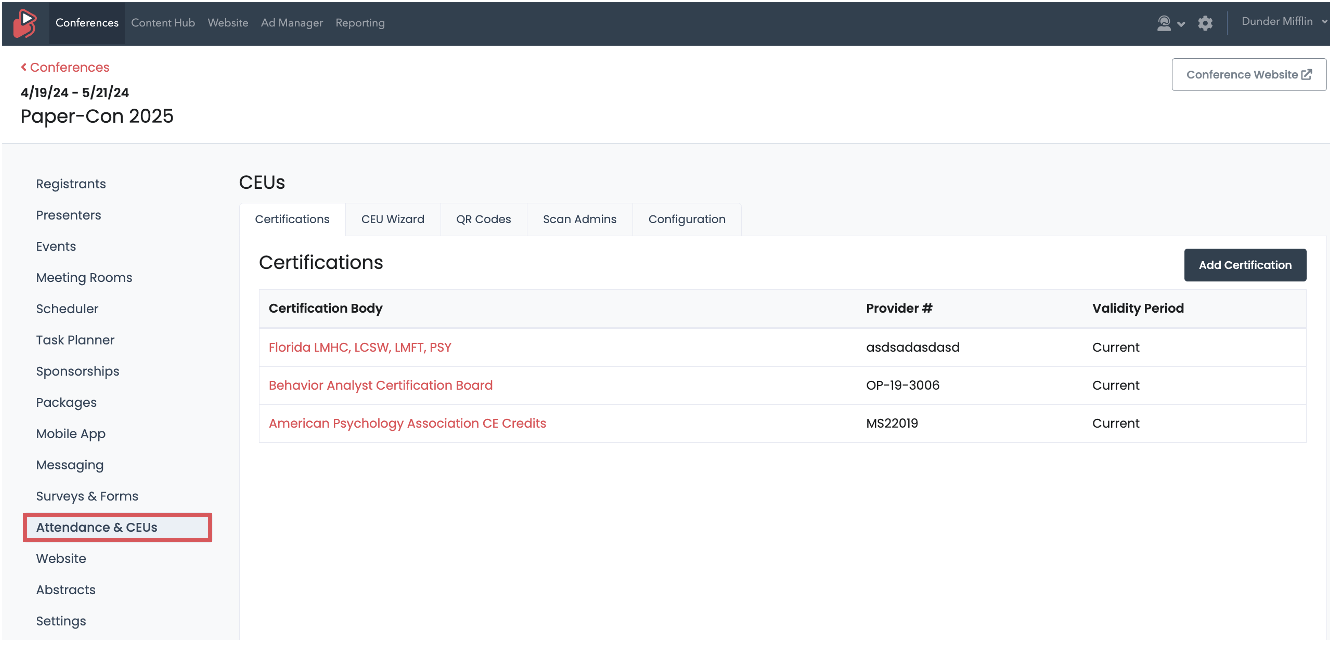Open Behavior Analyst Certification Board link

pyautogui.click(x=381, y=386)
